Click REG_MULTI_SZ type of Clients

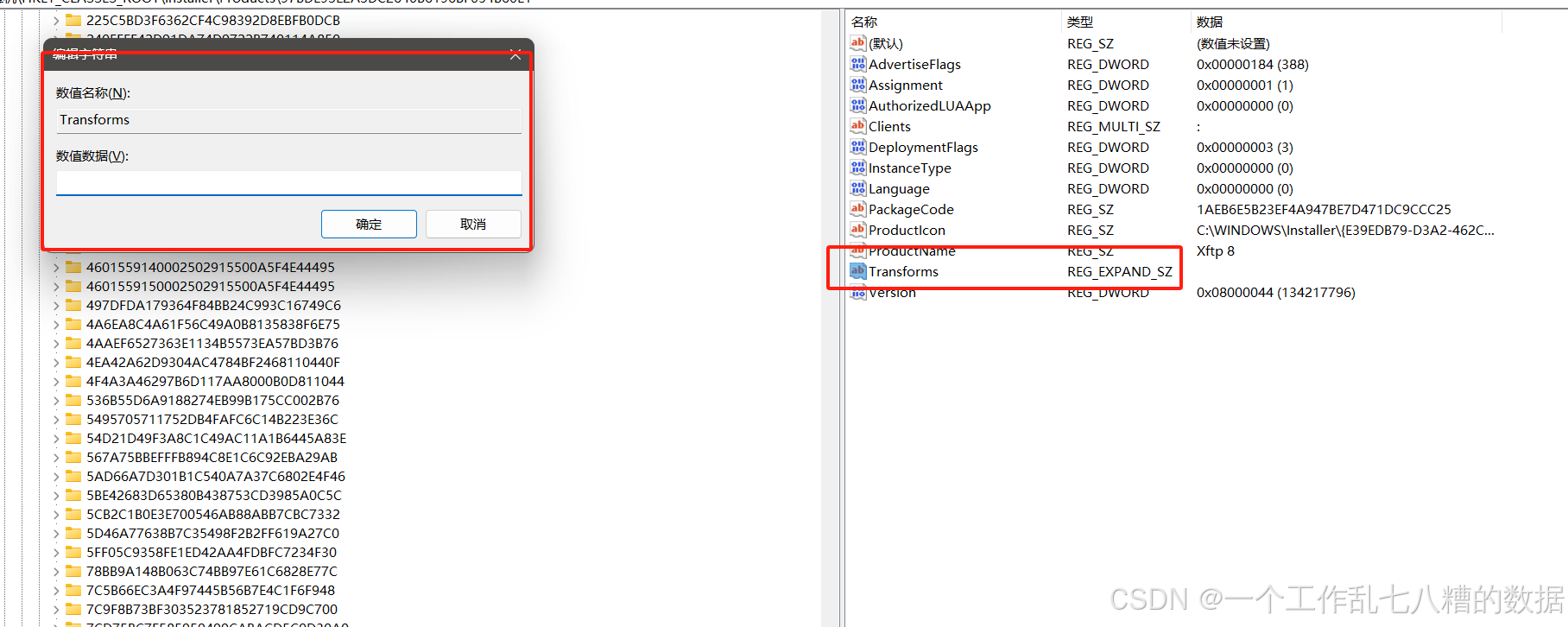click(x=1114, y=126)
